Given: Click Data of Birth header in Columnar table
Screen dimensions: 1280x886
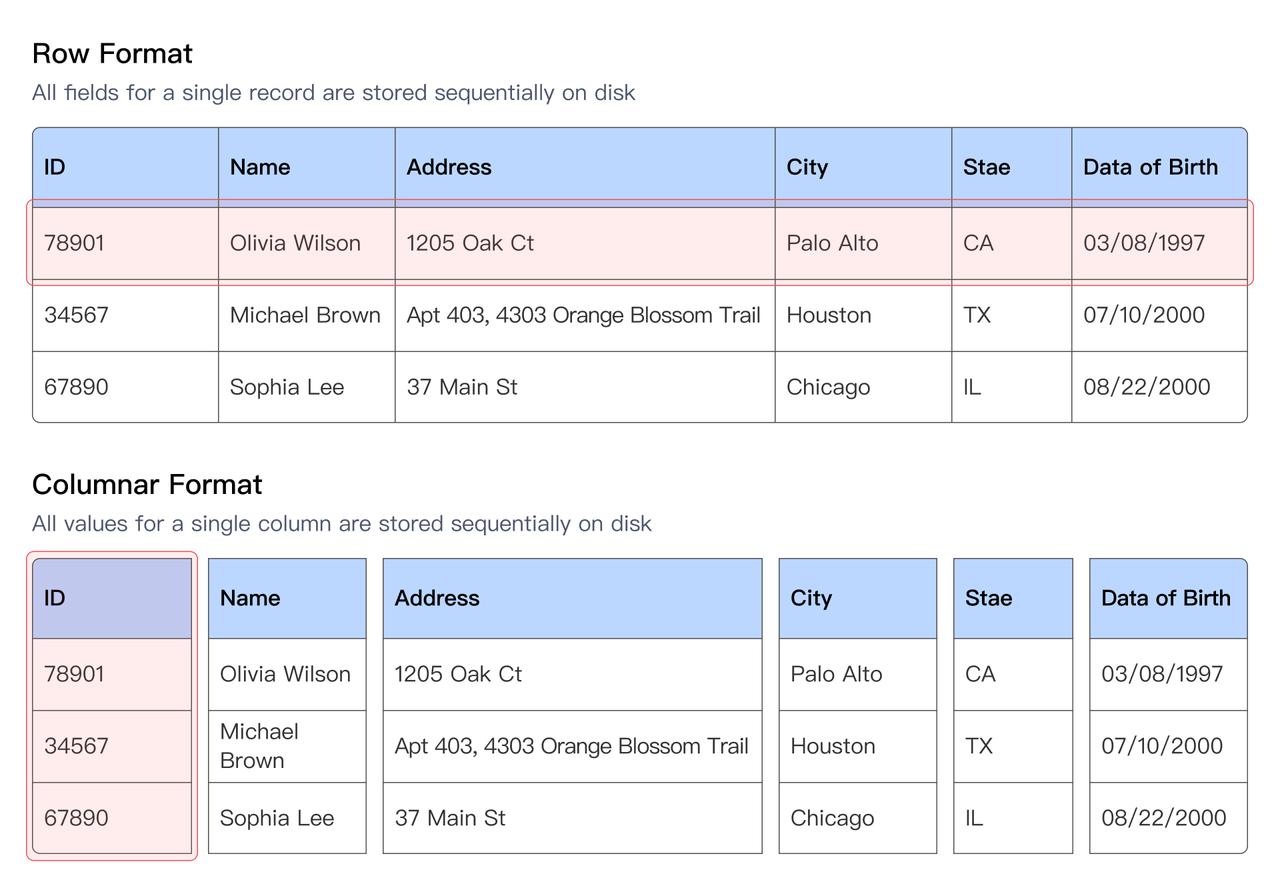Looking at the screenshot, I should click(1165, 598).
